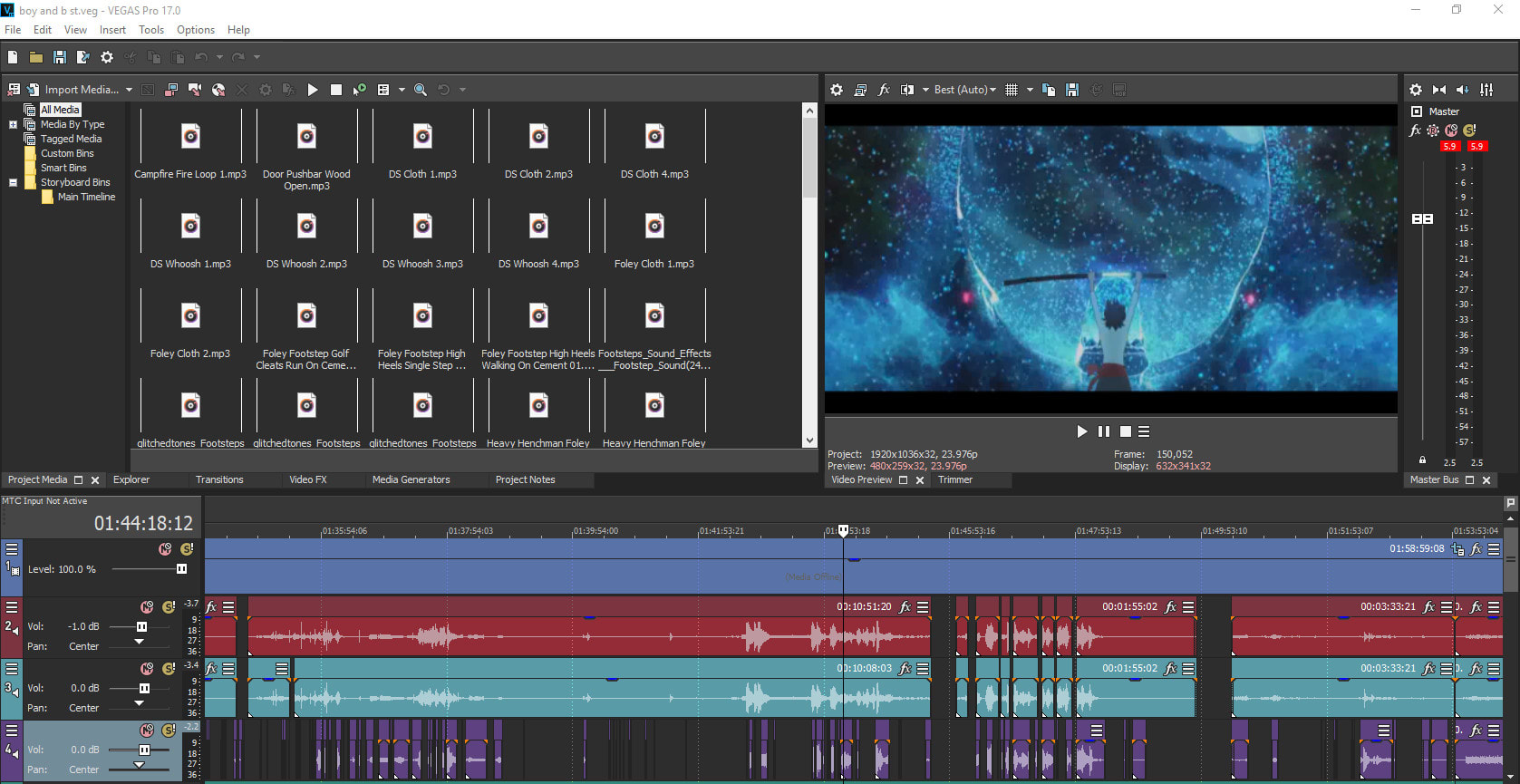
Task: Click Preview on External Monitor icon
Action: point(860,90)
